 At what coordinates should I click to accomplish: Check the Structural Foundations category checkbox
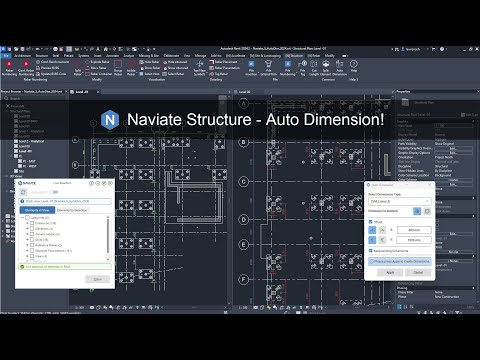32,251
